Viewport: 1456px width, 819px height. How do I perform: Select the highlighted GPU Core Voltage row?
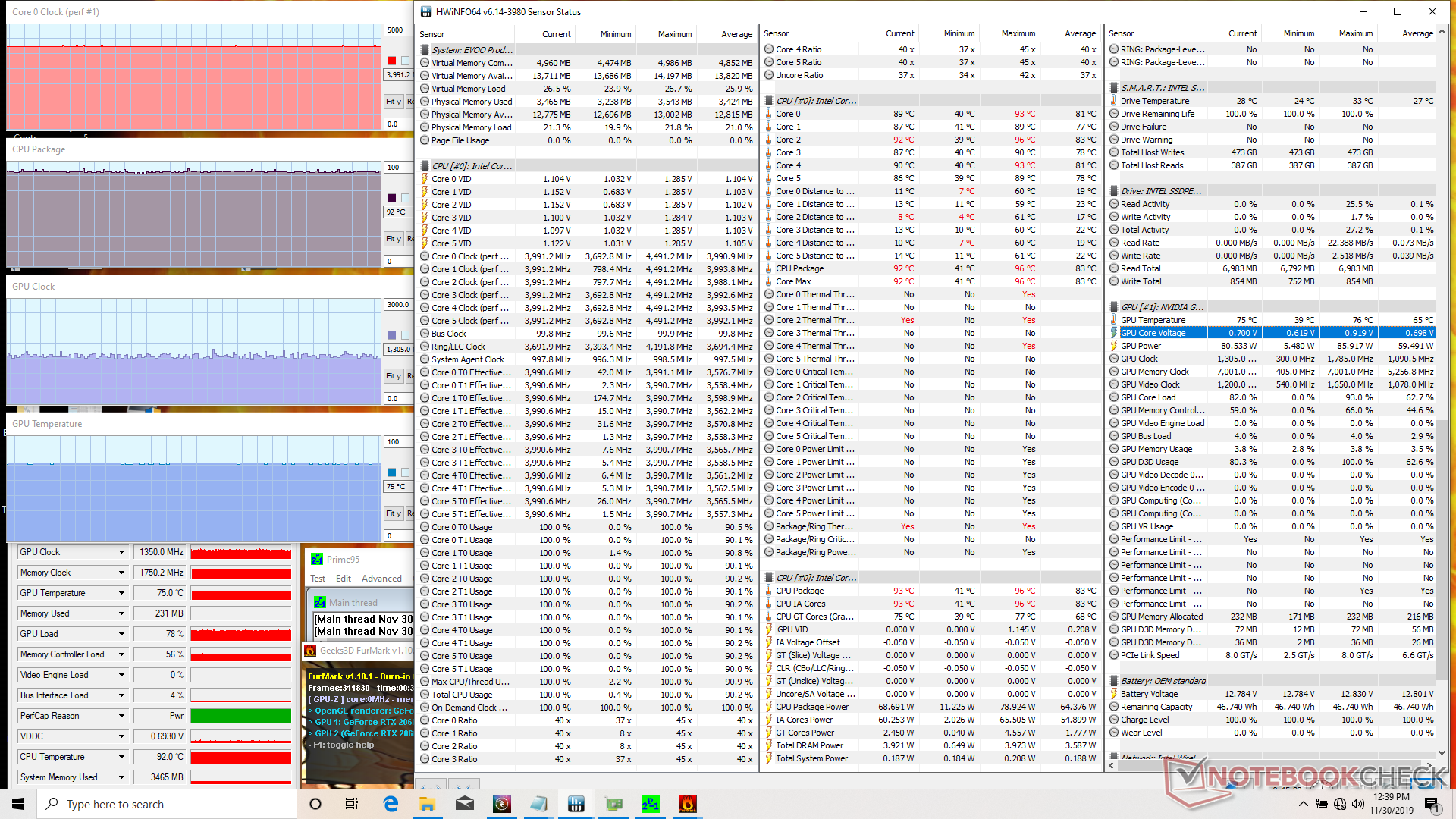pyautogui.click(x=1272, y=333)
